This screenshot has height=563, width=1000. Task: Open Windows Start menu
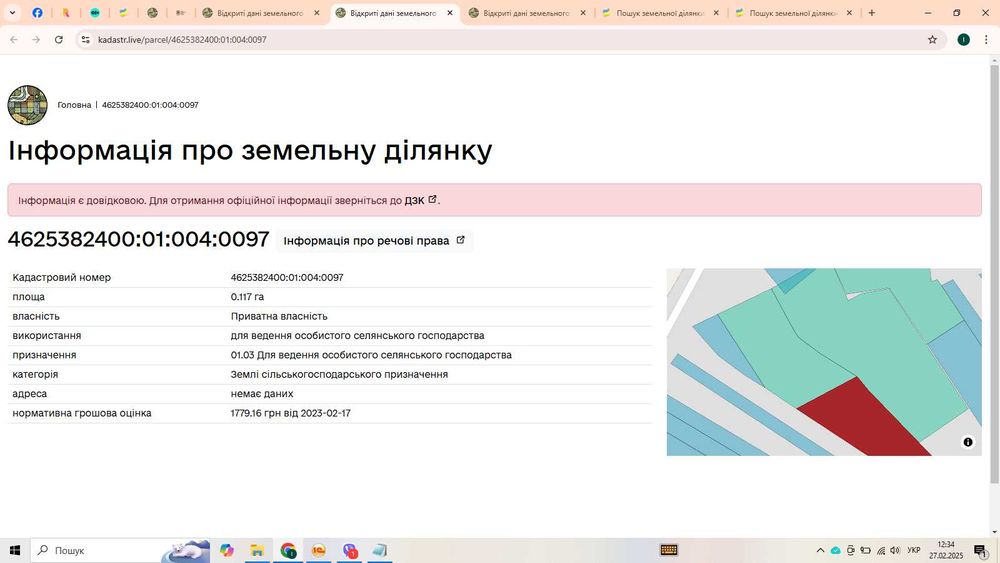[15, 550]
